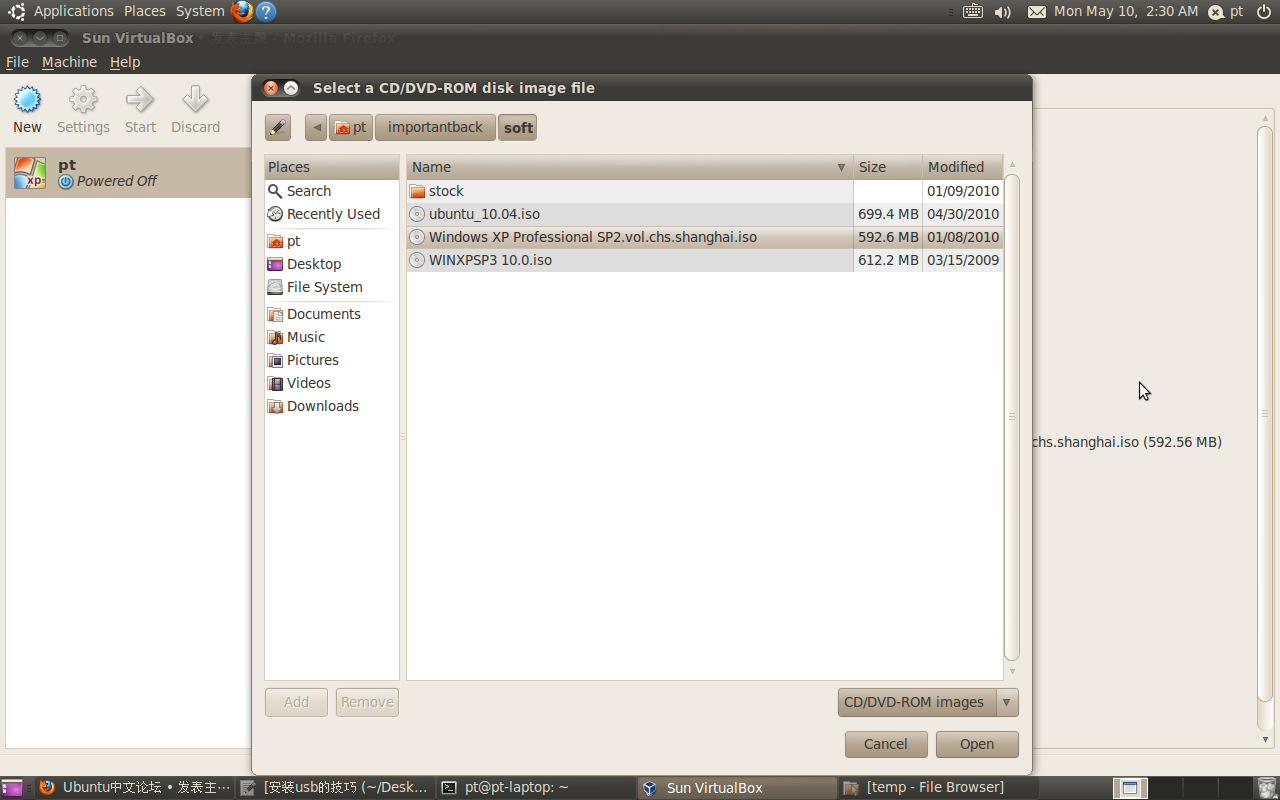Select the pt Windows XP machine icon
This screenshot has width=1280, height=800.
click(x=30, y=173)
